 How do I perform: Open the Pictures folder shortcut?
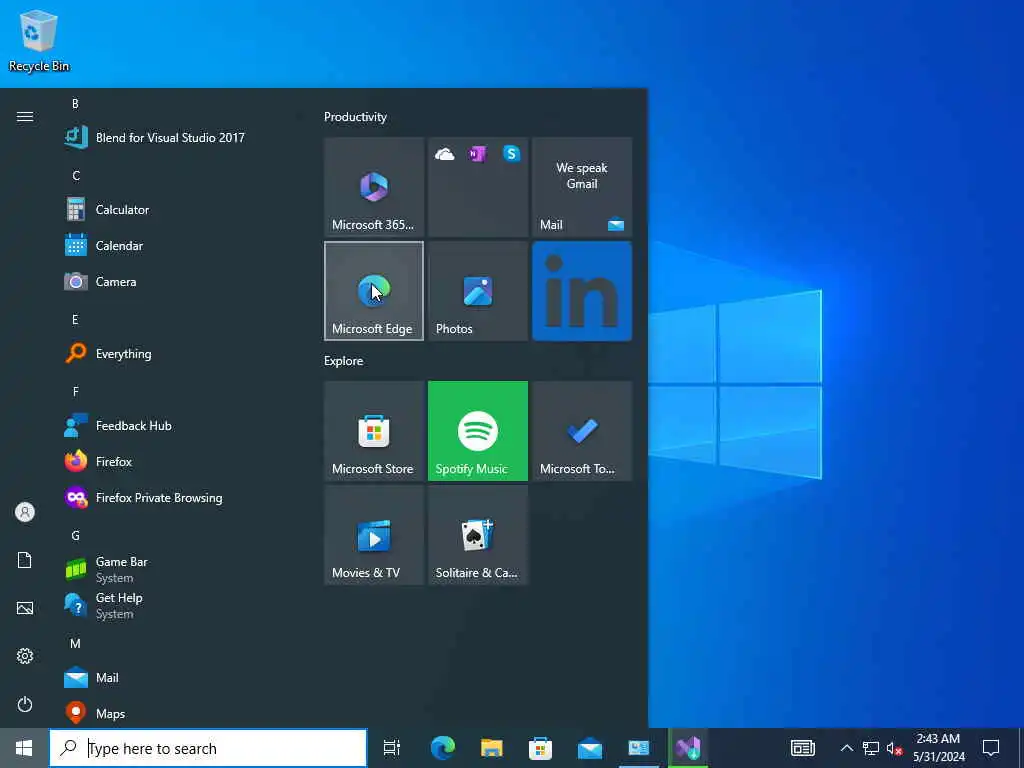click(25, 609)
